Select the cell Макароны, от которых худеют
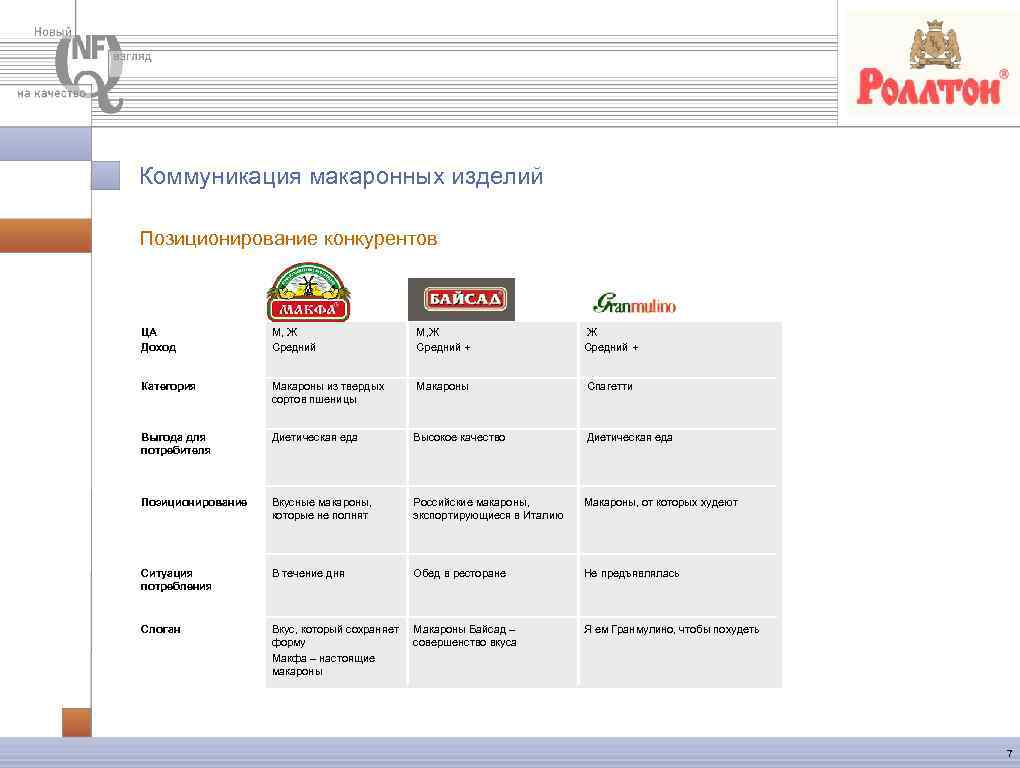This screenshot has height=768, width=1020. pos(661,502)
